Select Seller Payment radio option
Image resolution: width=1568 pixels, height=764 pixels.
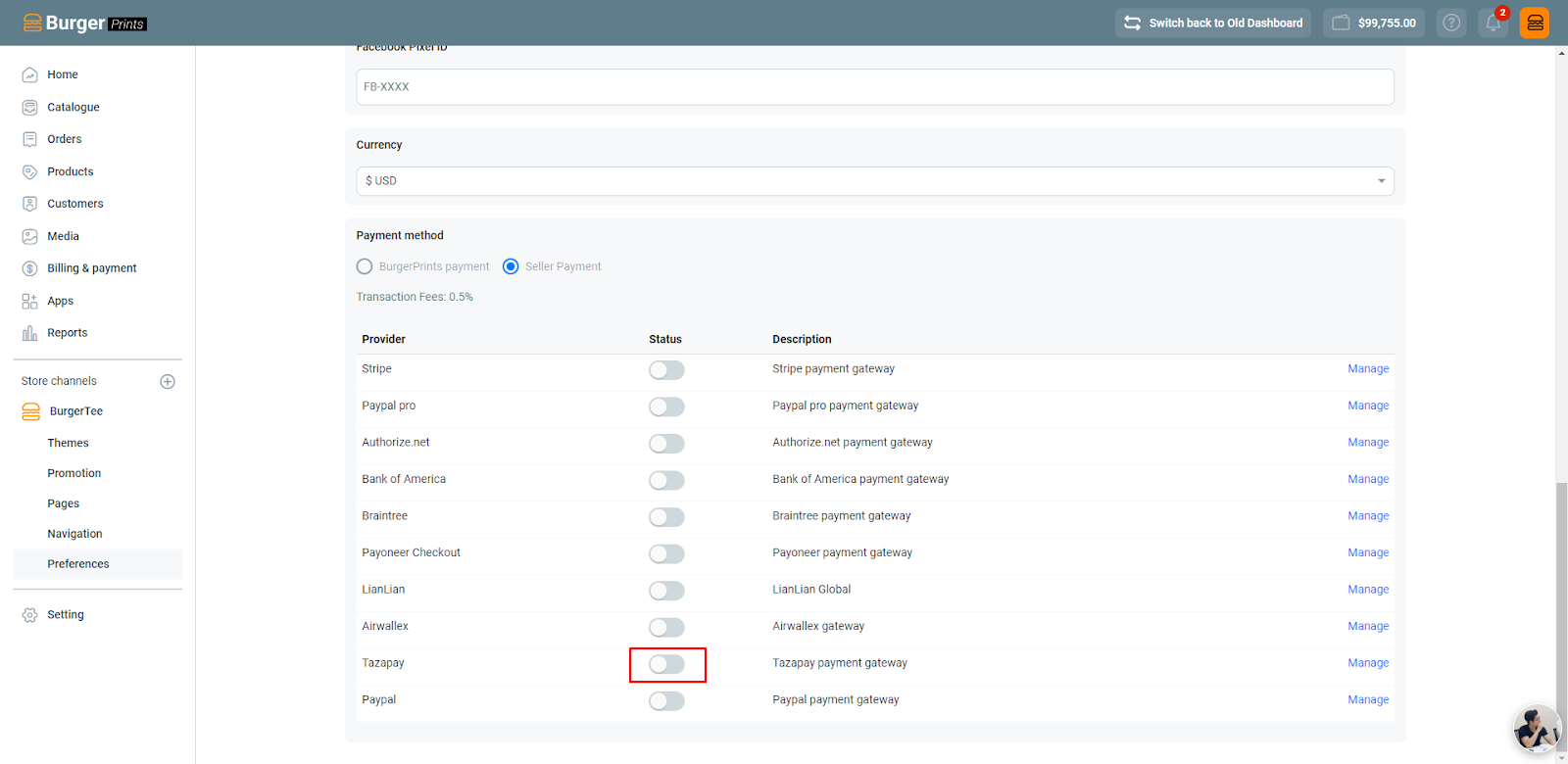pos(511,266)
